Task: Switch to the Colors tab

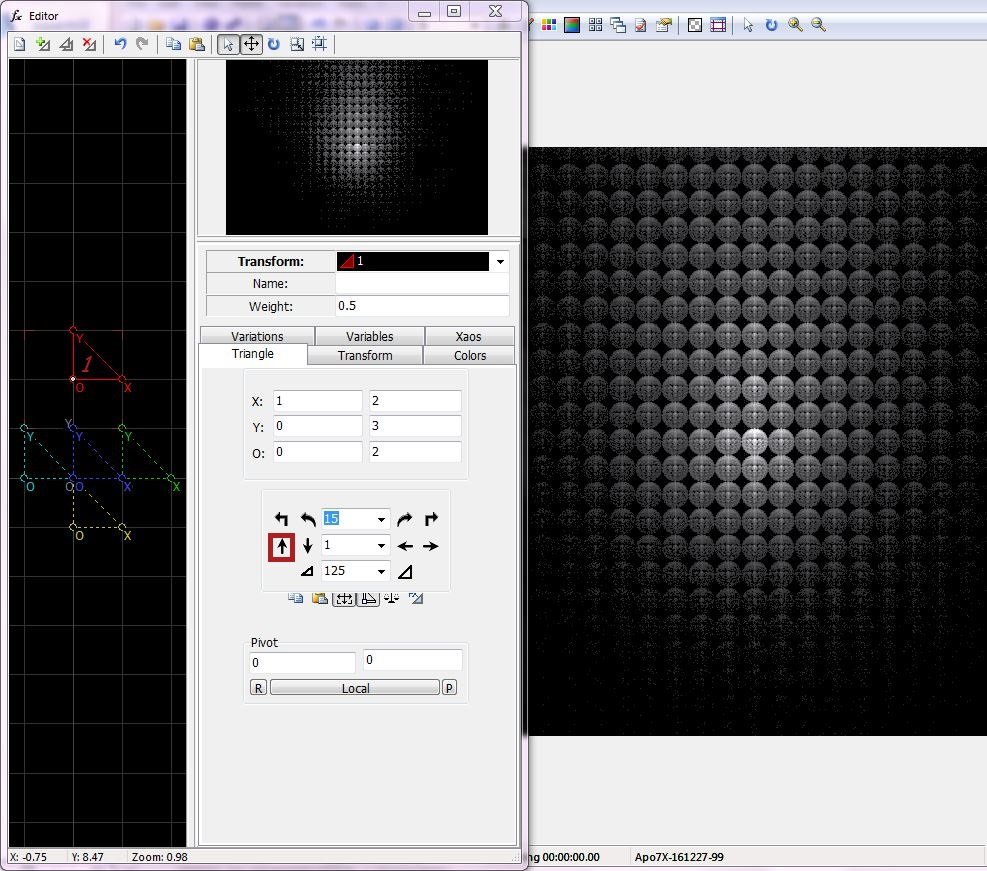Action: [x=470, y=355]
